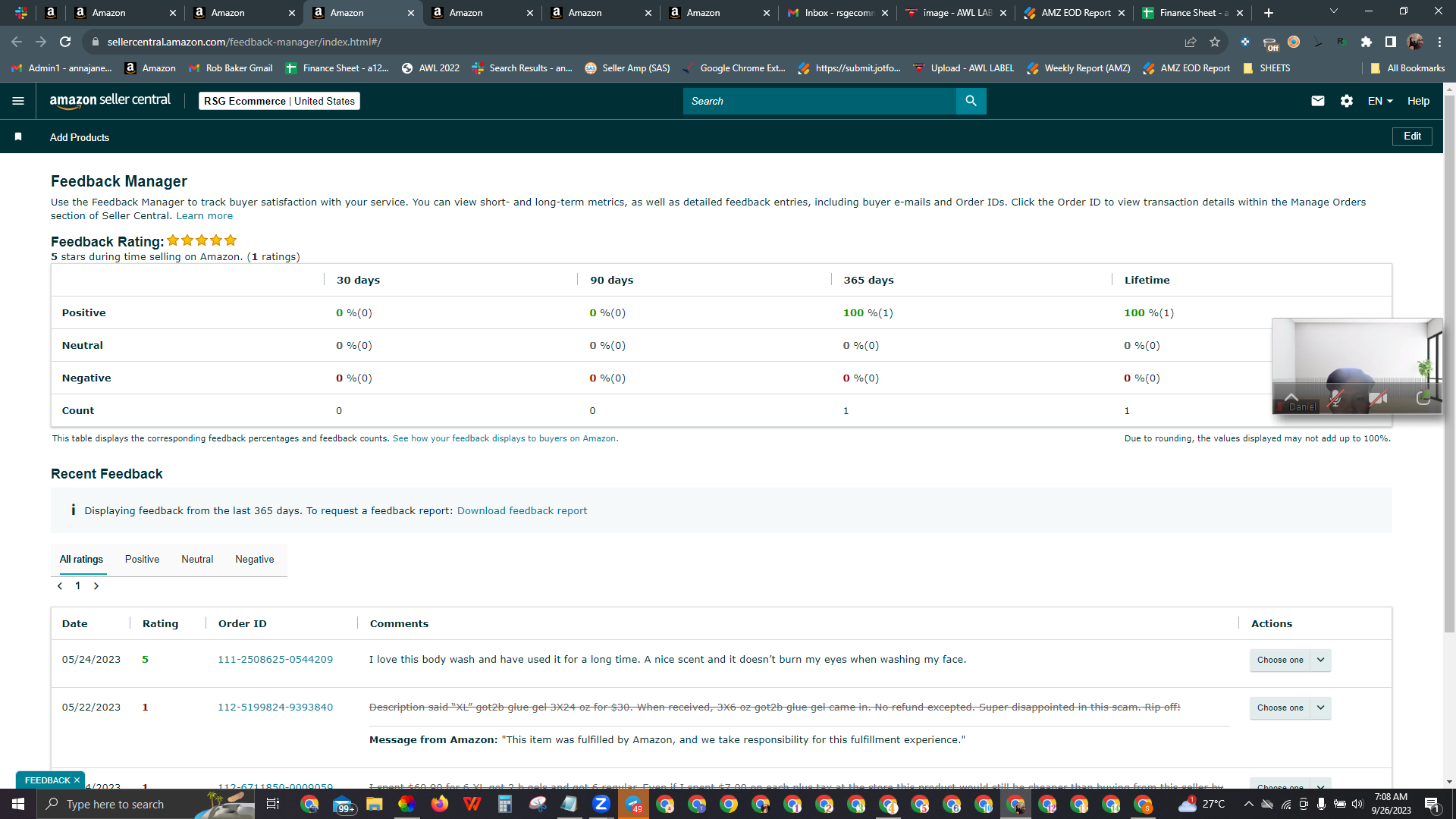Go back to the previous page
This screenshot has width=1456, height=819.
17,42
